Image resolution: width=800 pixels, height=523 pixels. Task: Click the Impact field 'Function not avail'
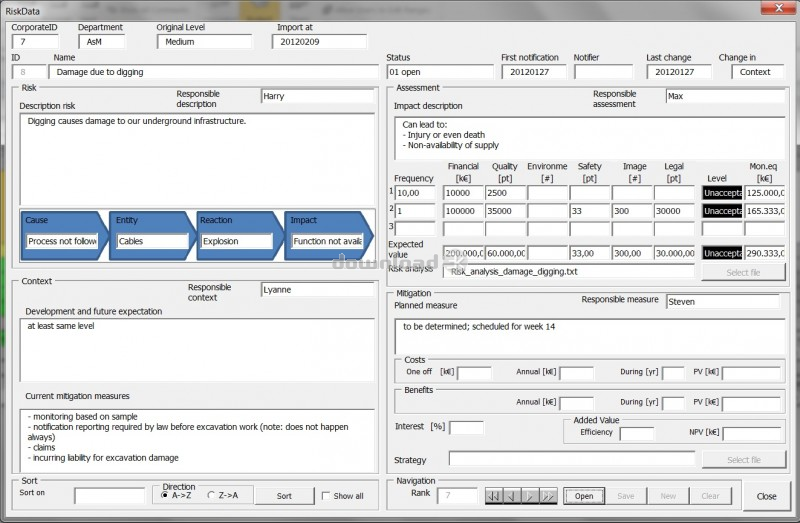pyautogui.click(x=328, y=241)
